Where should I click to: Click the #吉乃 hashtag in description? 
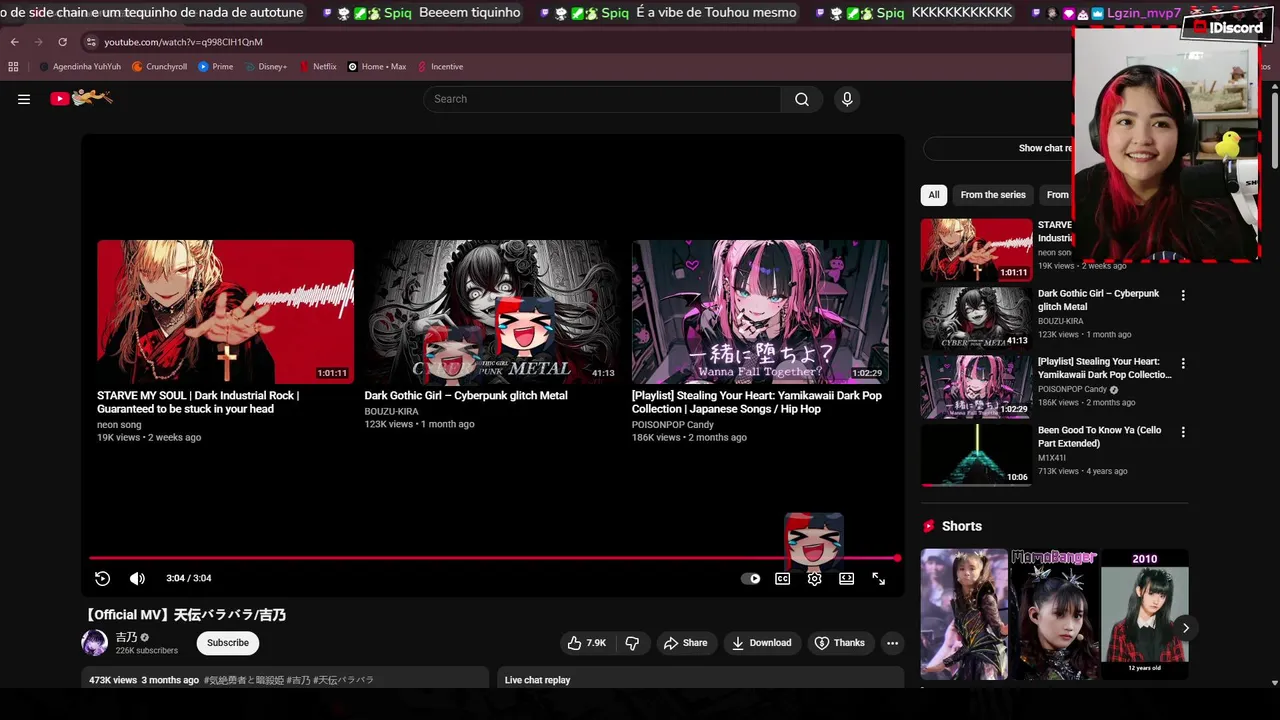298,680
